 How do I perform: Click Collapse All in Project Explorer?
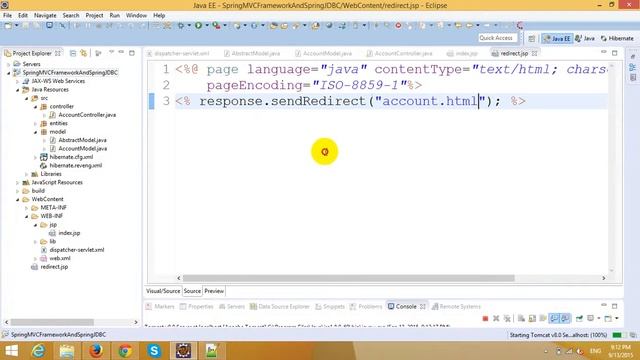click(73, 53)
